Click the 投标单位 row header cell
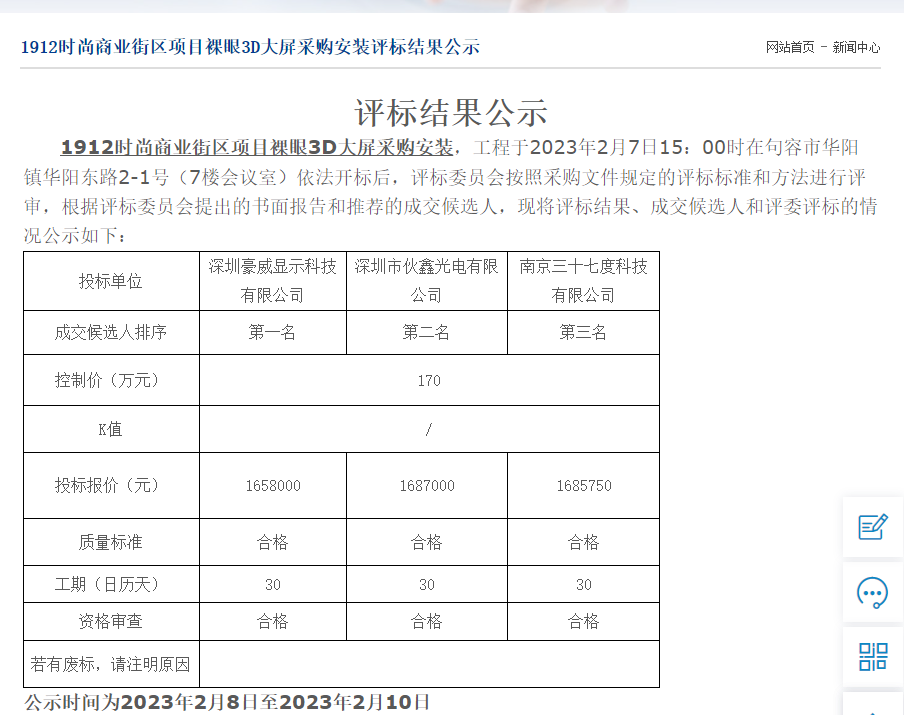 point(111,281)
